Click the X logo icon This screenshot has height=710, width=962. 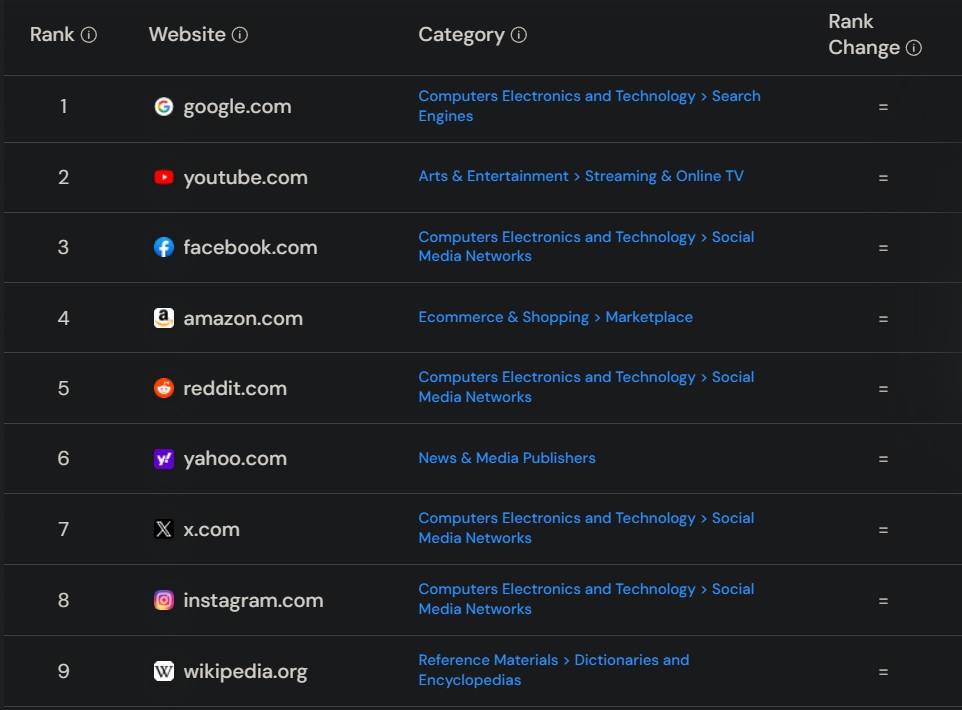click(164, 529)
